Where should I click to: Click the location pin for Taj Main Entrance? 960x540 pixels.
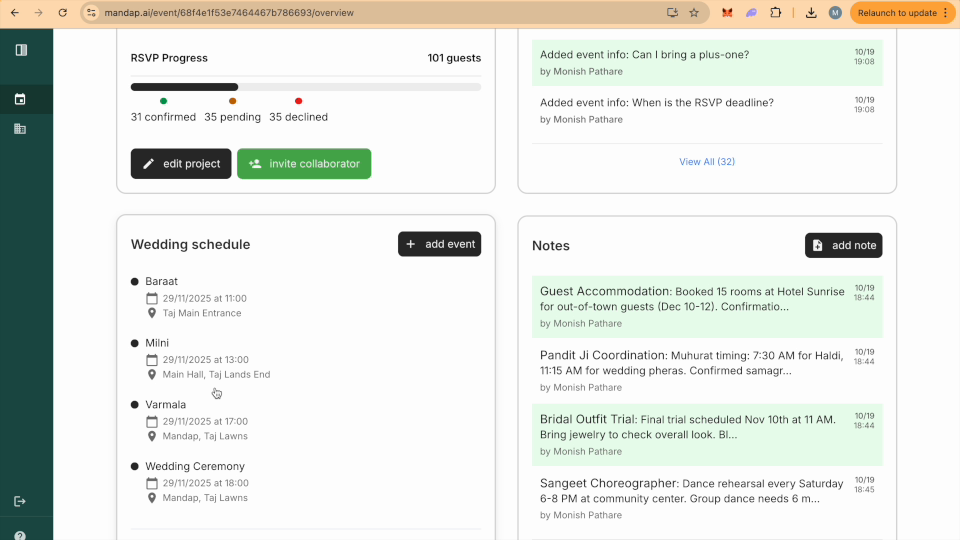pos(152,313)
